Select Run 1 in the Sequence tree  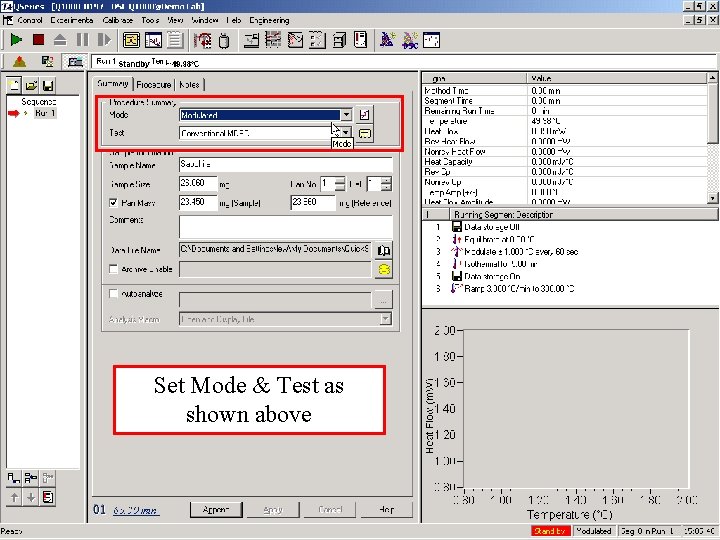[x=45, y=113]
